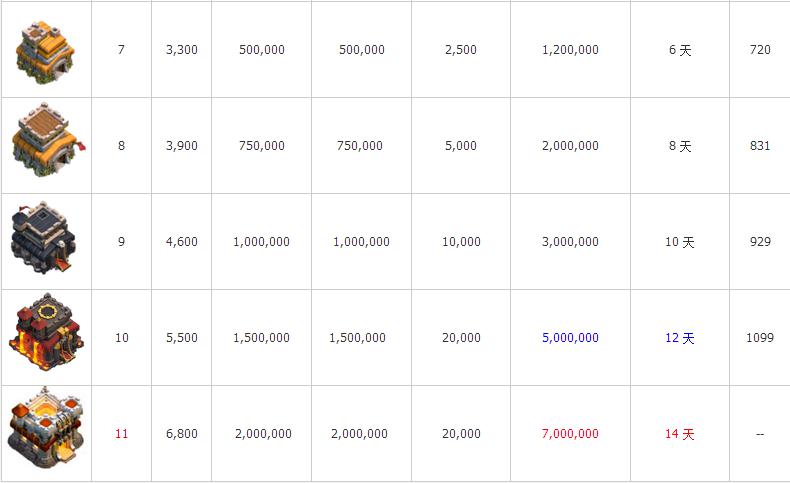This screenshot has height=483, width=790.
Task: Click the red 14 天 upgrade time
Action: pyautogui.click(x=680, y=434)
